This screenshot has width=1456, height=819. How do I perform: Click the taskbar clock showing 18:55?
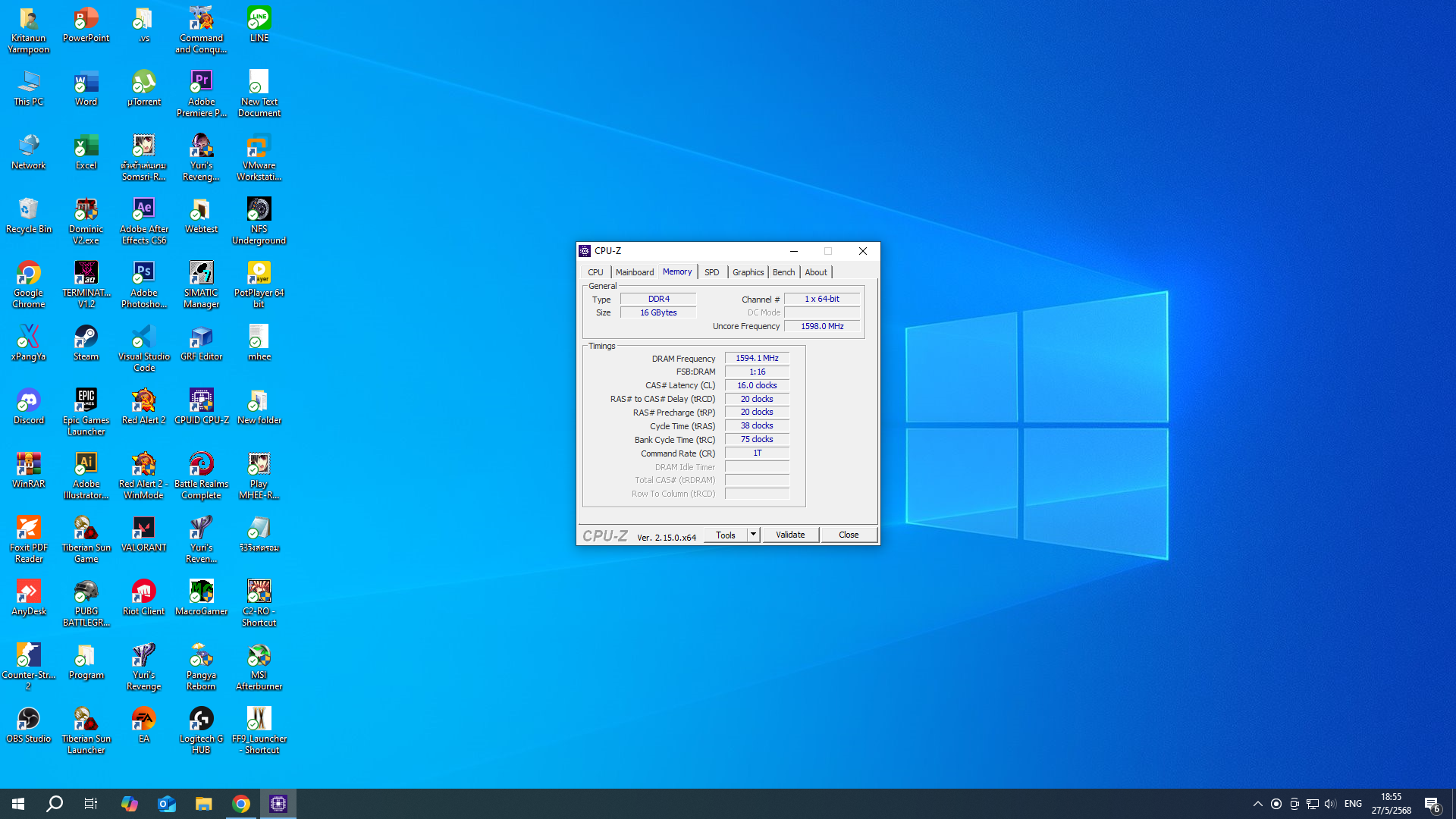click(1391, 804)
